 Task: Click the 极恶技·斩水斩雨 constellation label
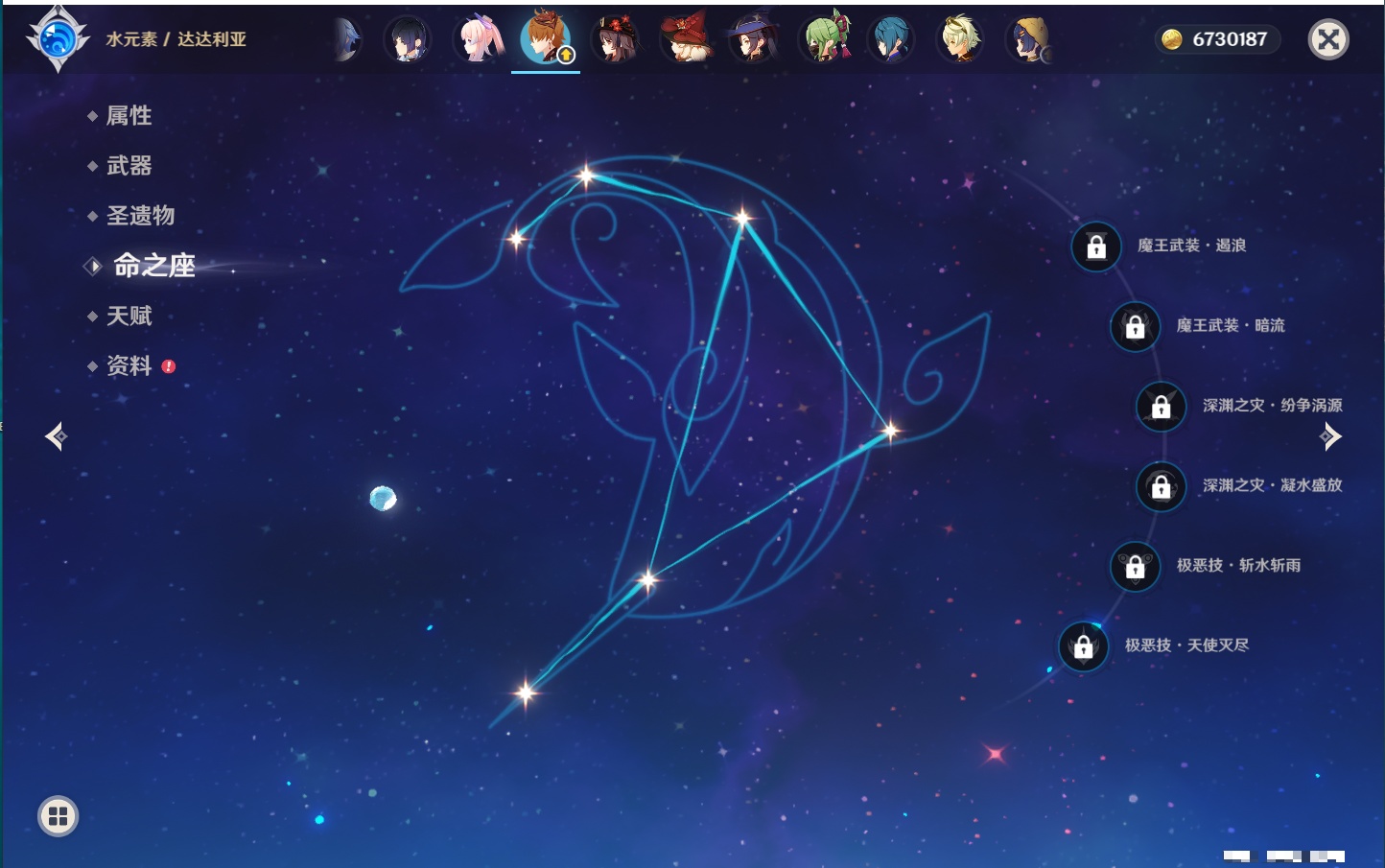coord(1238,565)
